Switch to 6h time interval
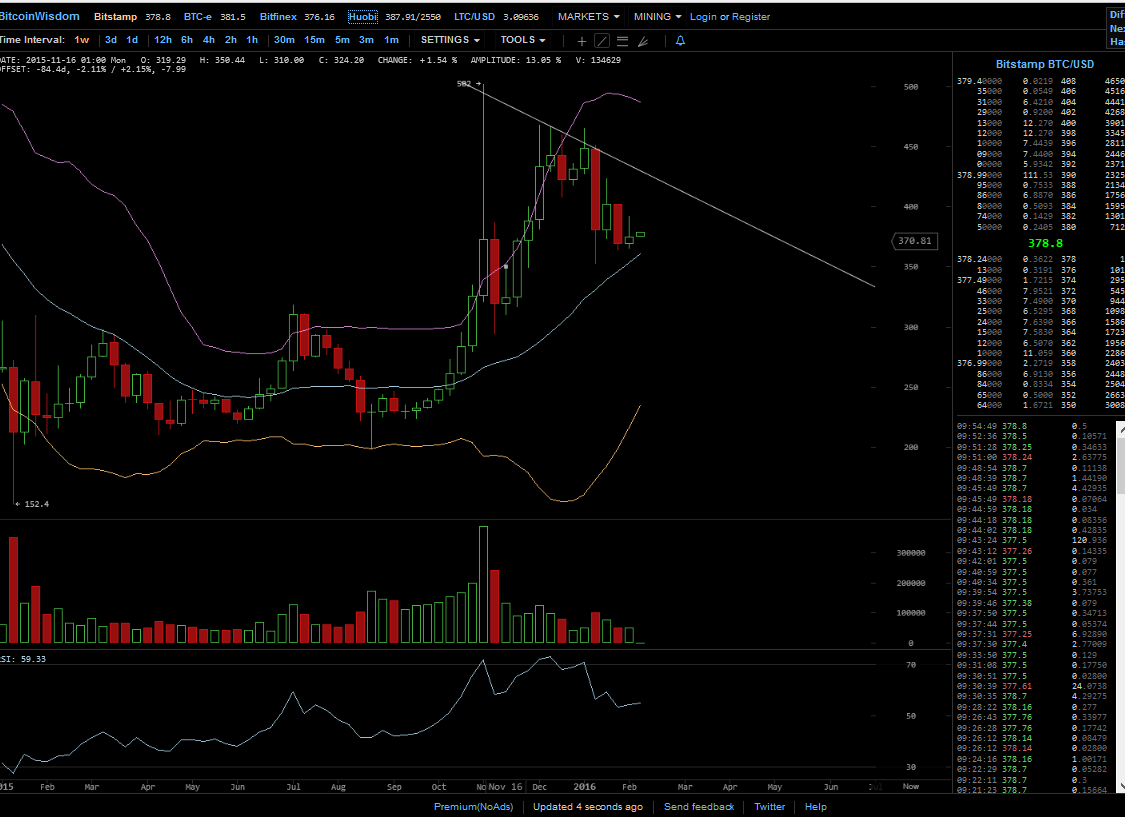Image resolution: width=1125 pixels, height=817 pixels. point(187,40)
